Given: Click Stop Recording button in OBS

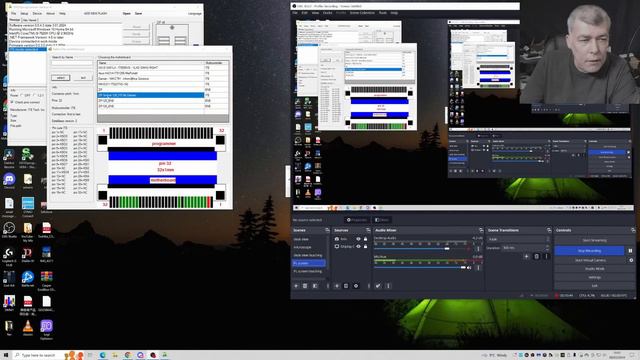Looking at the screenshot, I should tap(589, 251).
